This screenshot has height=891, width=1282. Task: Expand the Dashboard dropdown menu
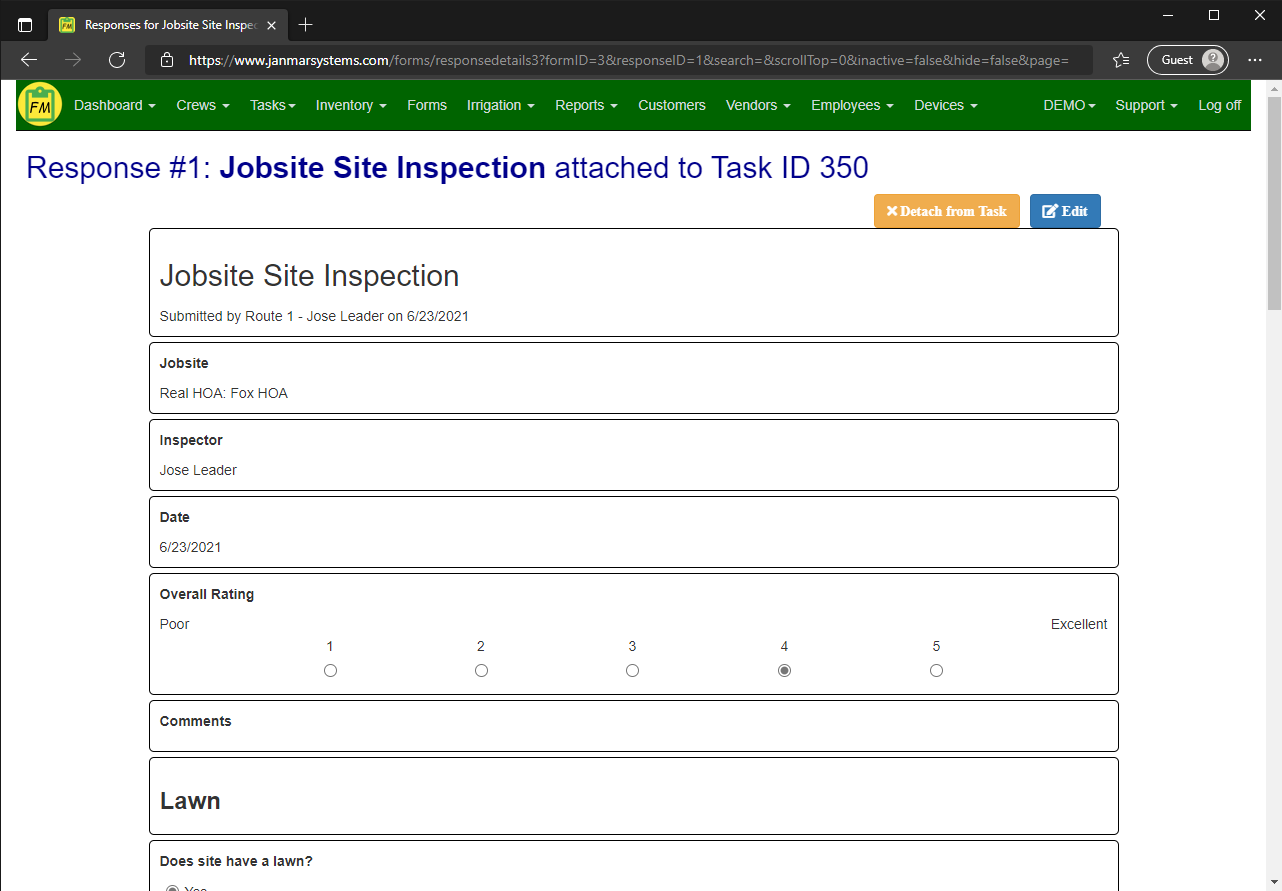pyautogui.click(x=115, y=105)
